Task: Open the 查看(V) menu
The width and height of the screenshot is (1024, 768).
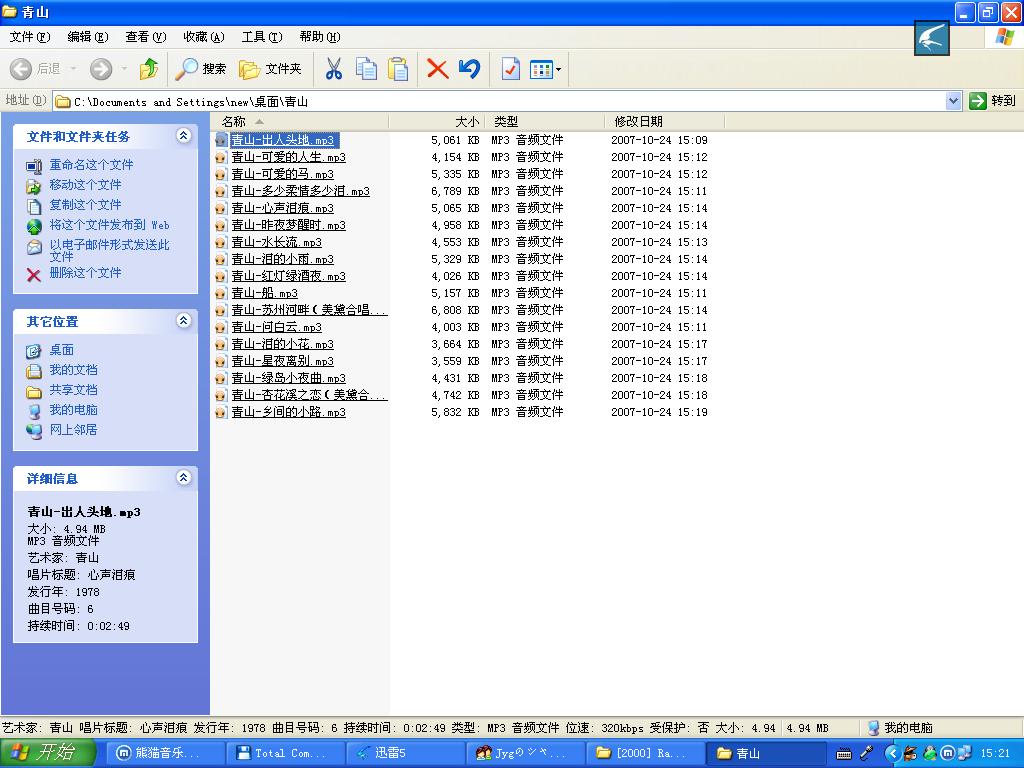Action: (146, 37)
